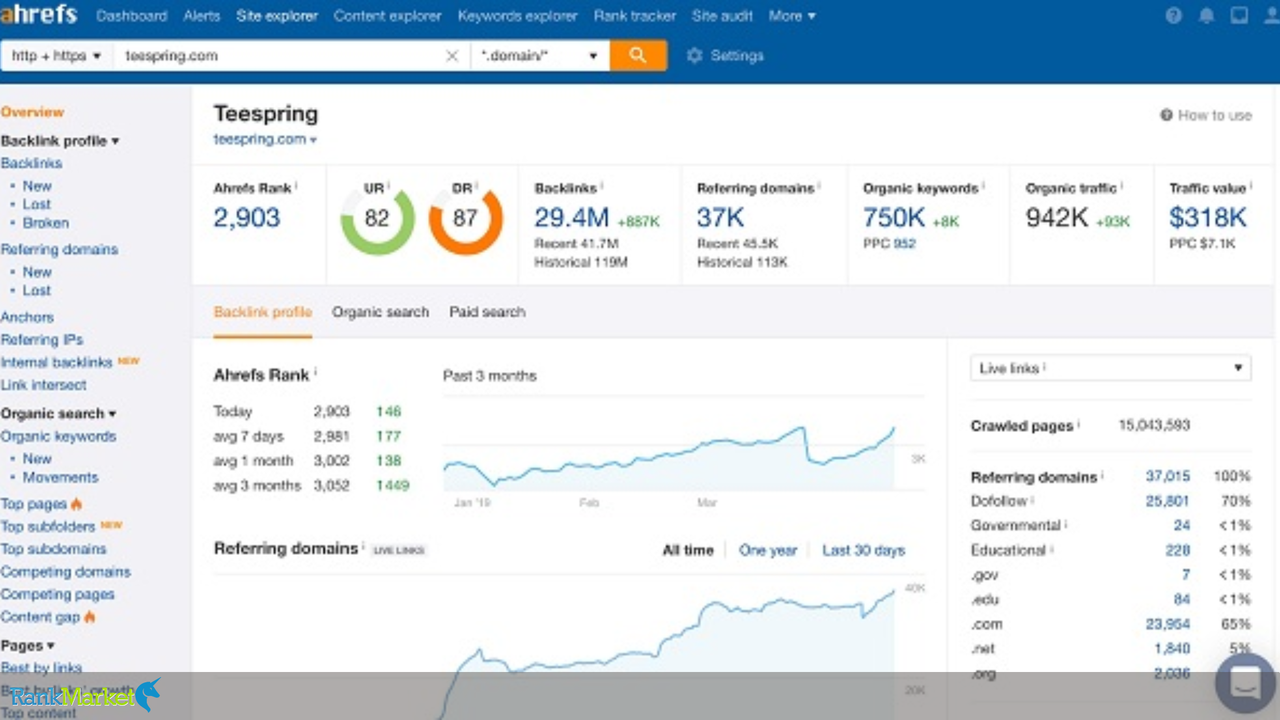Select the One year range

coord(768,550)
